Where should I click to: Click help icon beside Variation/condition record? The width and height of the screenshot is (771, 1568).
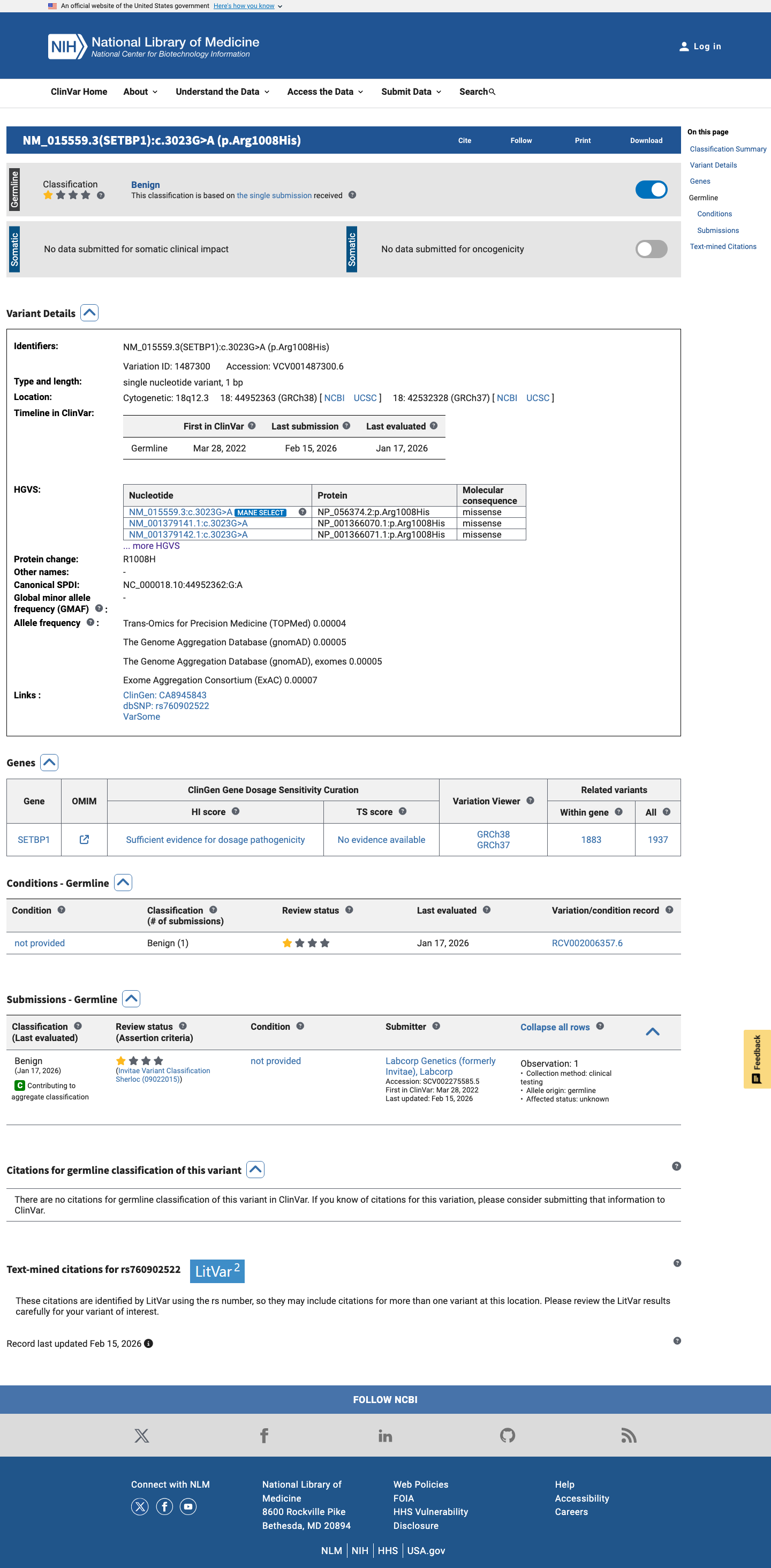[669, 910]
